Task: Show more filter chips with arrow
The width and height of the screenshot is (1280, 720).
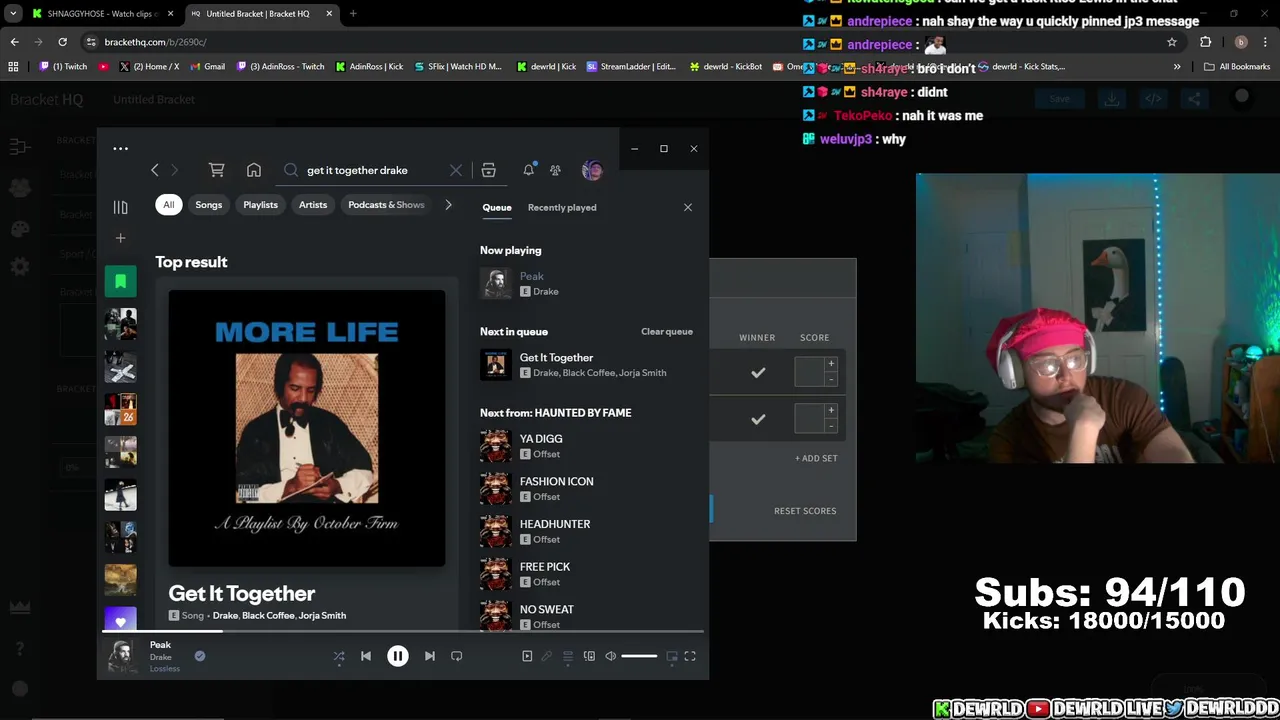Action: pos(448,205)
